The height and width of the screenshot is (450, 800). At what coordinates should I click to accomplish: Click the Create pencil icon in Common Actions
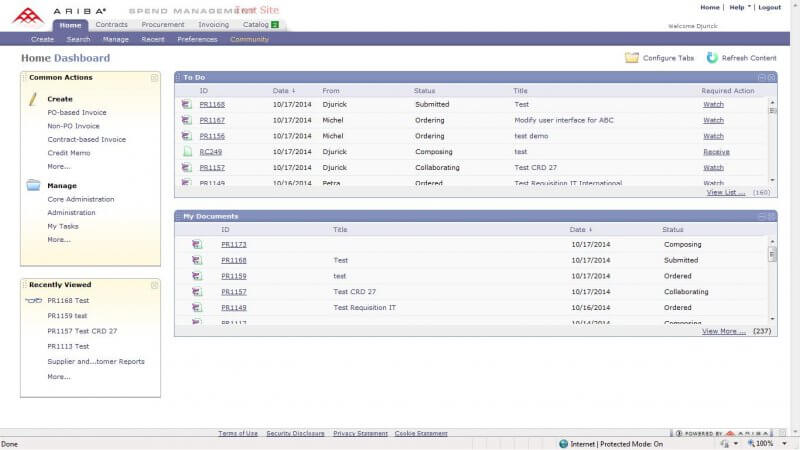[x=33, y=99]
